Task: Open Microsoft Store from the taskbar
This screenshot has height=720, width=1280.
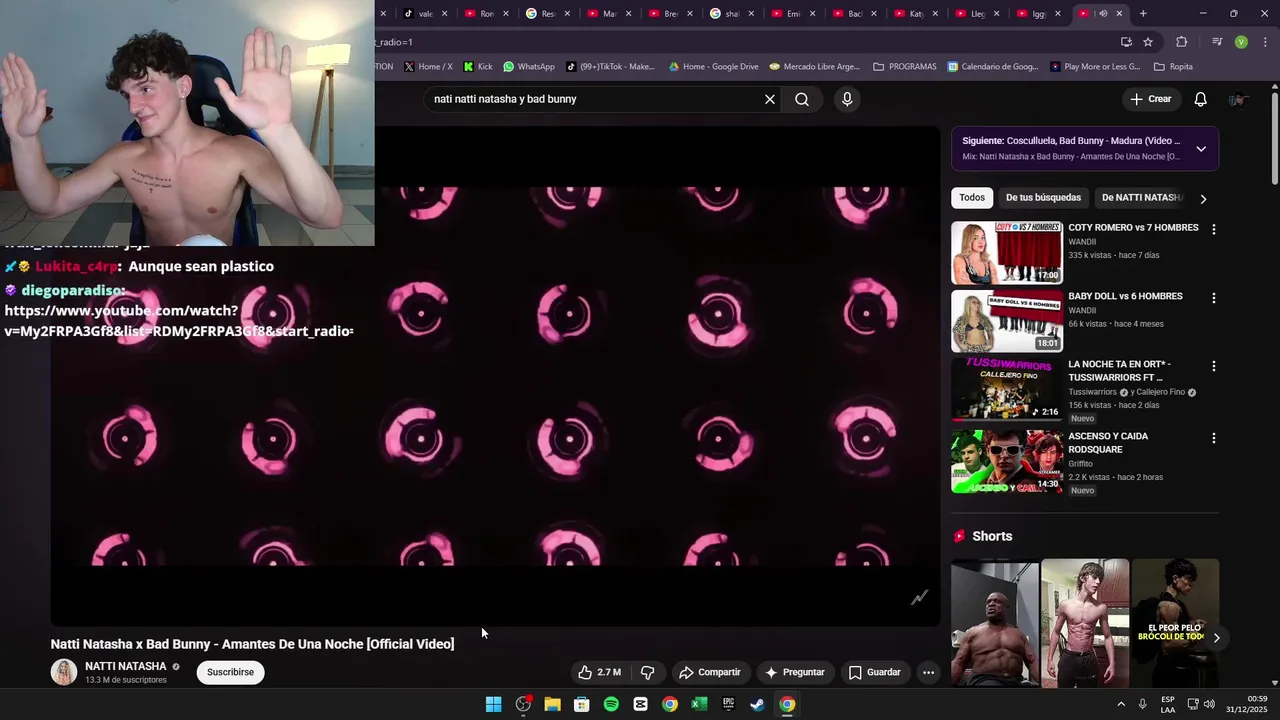Action: pos(581,704)
